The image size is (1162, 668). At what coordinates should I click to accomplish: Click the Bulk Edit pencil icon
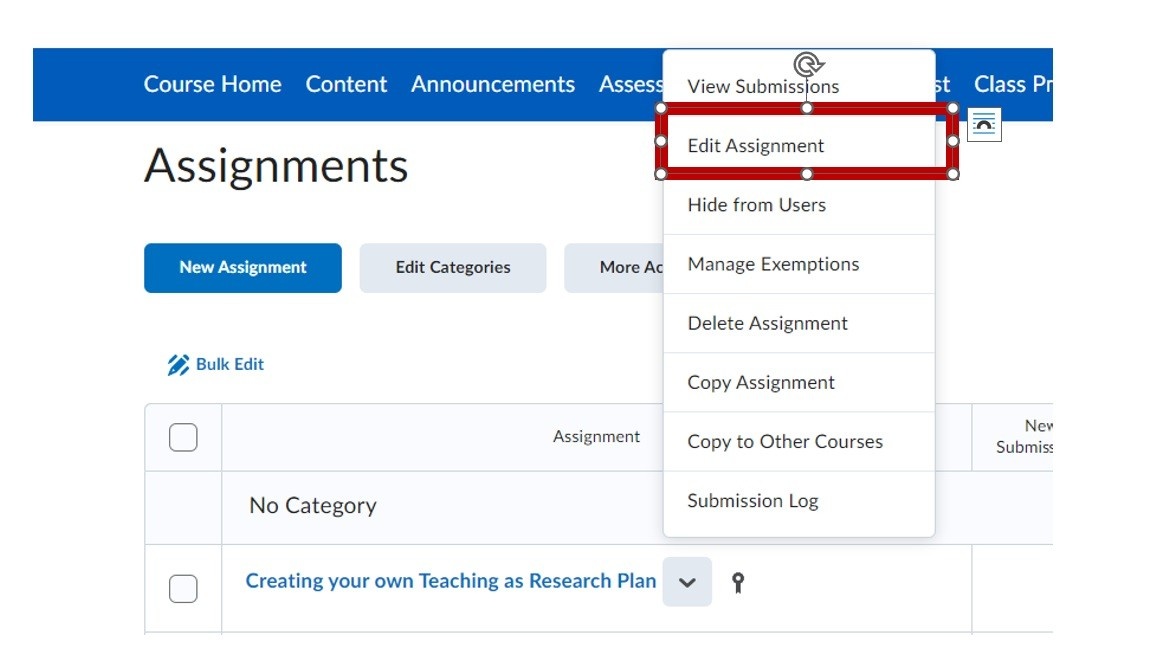point(178,365)
